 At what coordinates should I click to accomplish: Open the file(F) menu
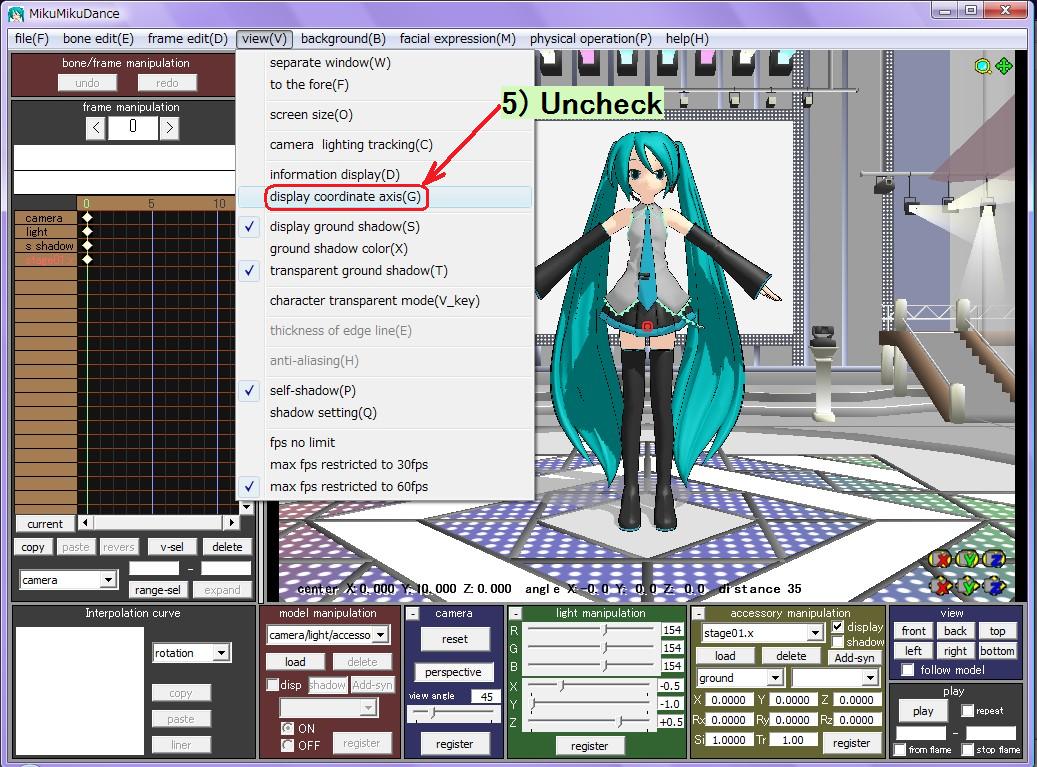tap(32, 38)
